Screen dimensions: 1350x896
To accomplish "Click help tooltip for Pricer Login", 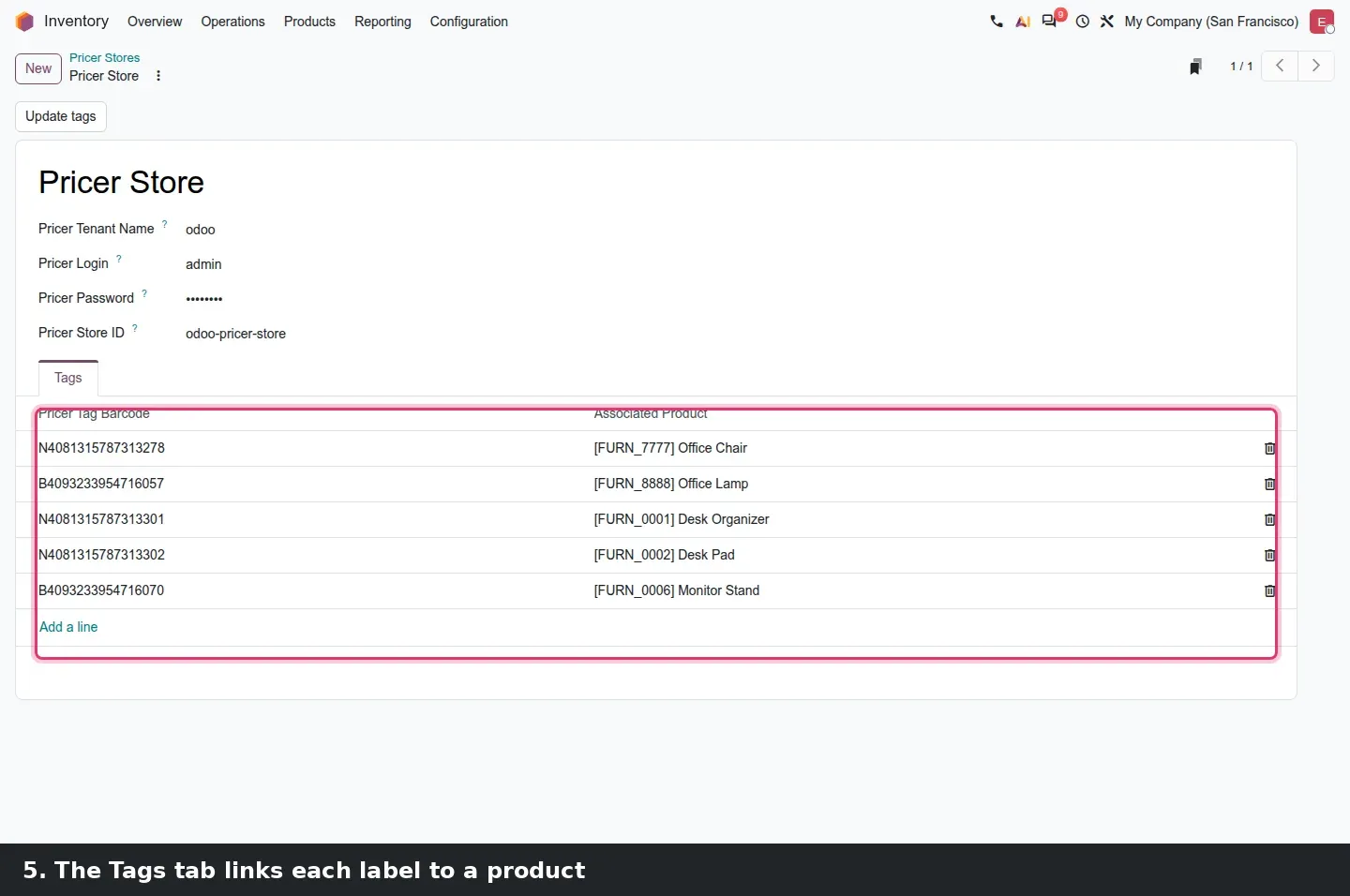I will 119,259.
